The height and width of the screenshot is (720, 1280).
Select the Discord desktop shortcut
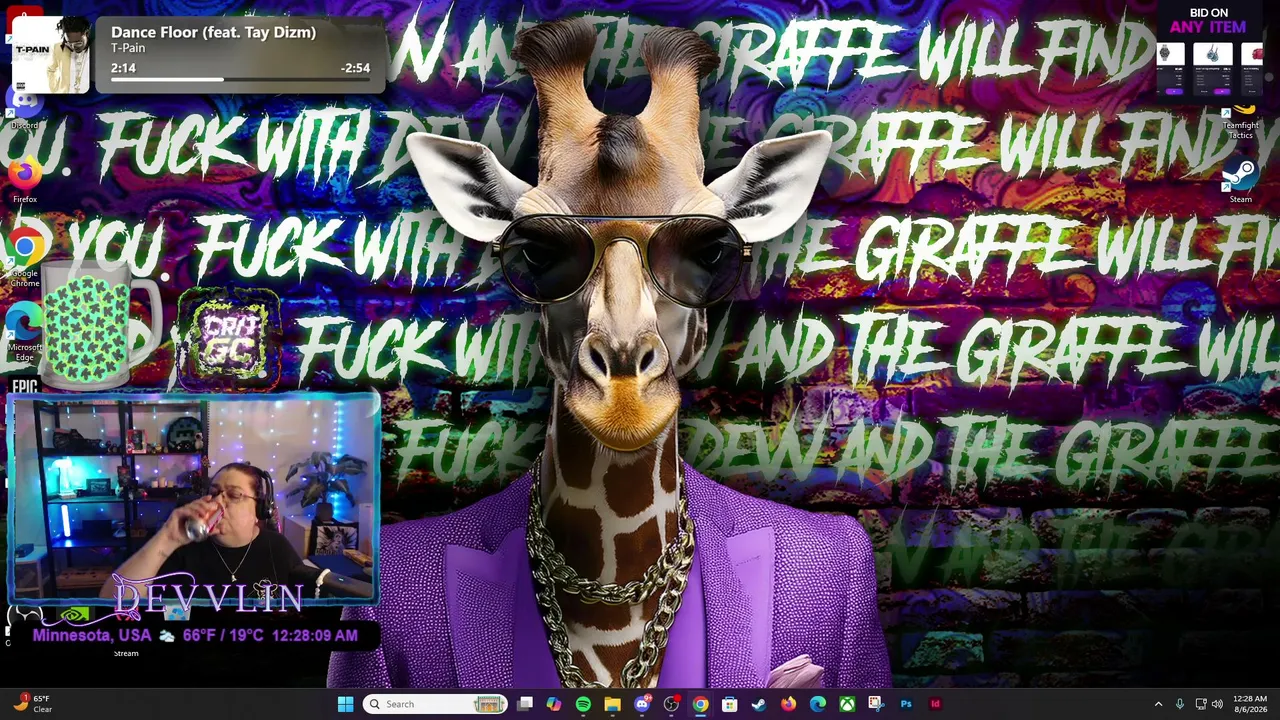(24, 107)
